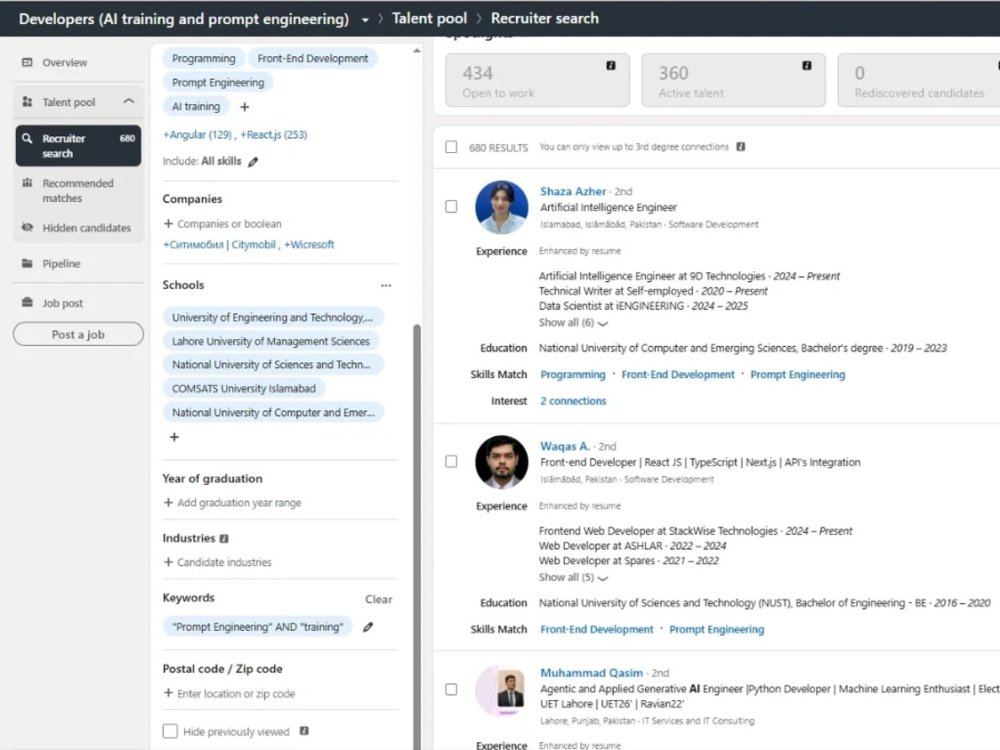
Task: Select Waqas A. candidate checkbox
Action: [x=451, y=461]
